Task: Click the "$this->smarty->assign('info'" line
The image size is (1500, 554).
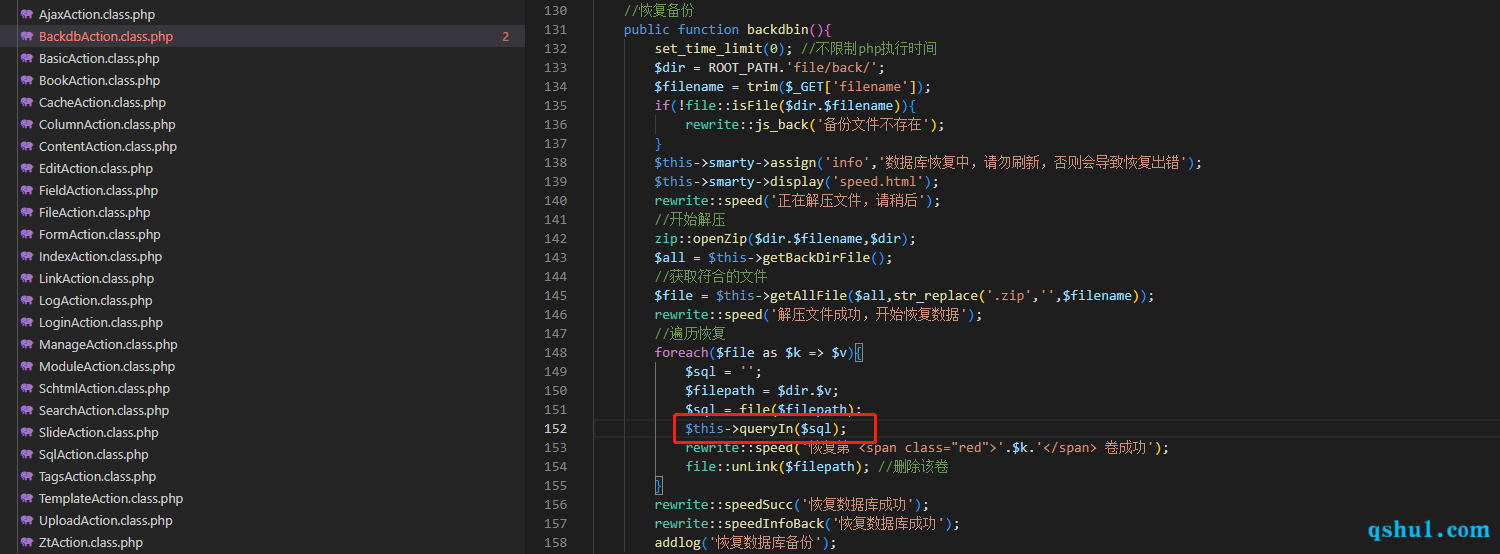Action: pos(928,163)
